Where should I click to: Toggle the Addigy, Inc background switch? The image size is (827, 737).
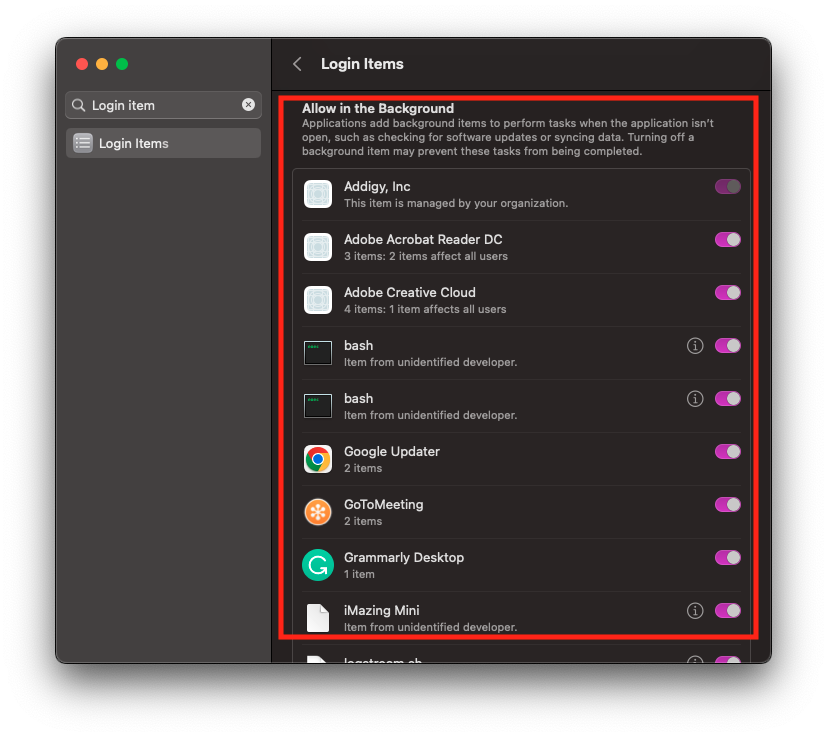point(728,187)
